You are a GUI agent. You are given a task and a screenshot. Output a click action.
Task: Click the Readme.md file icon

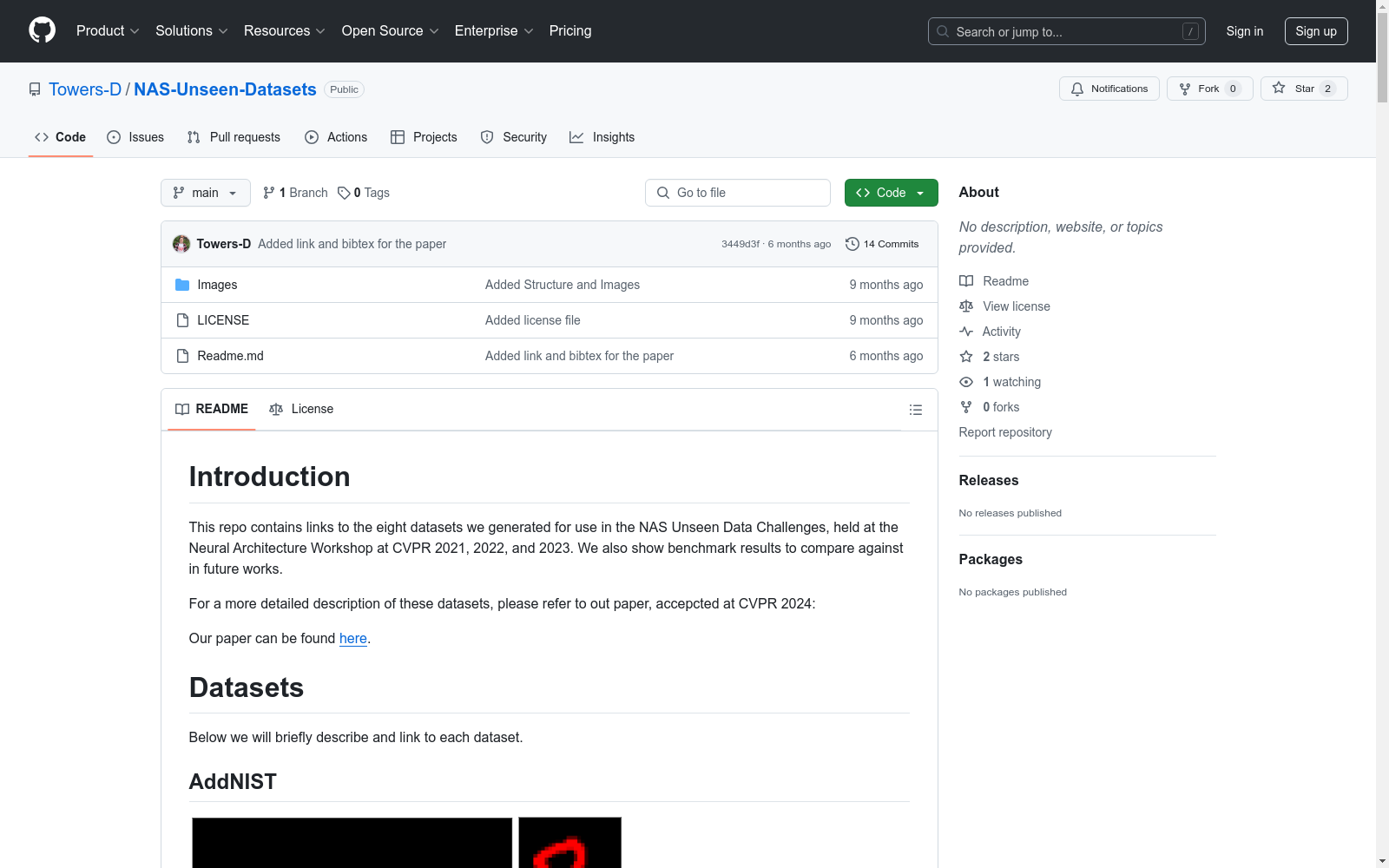click(182, 356)
